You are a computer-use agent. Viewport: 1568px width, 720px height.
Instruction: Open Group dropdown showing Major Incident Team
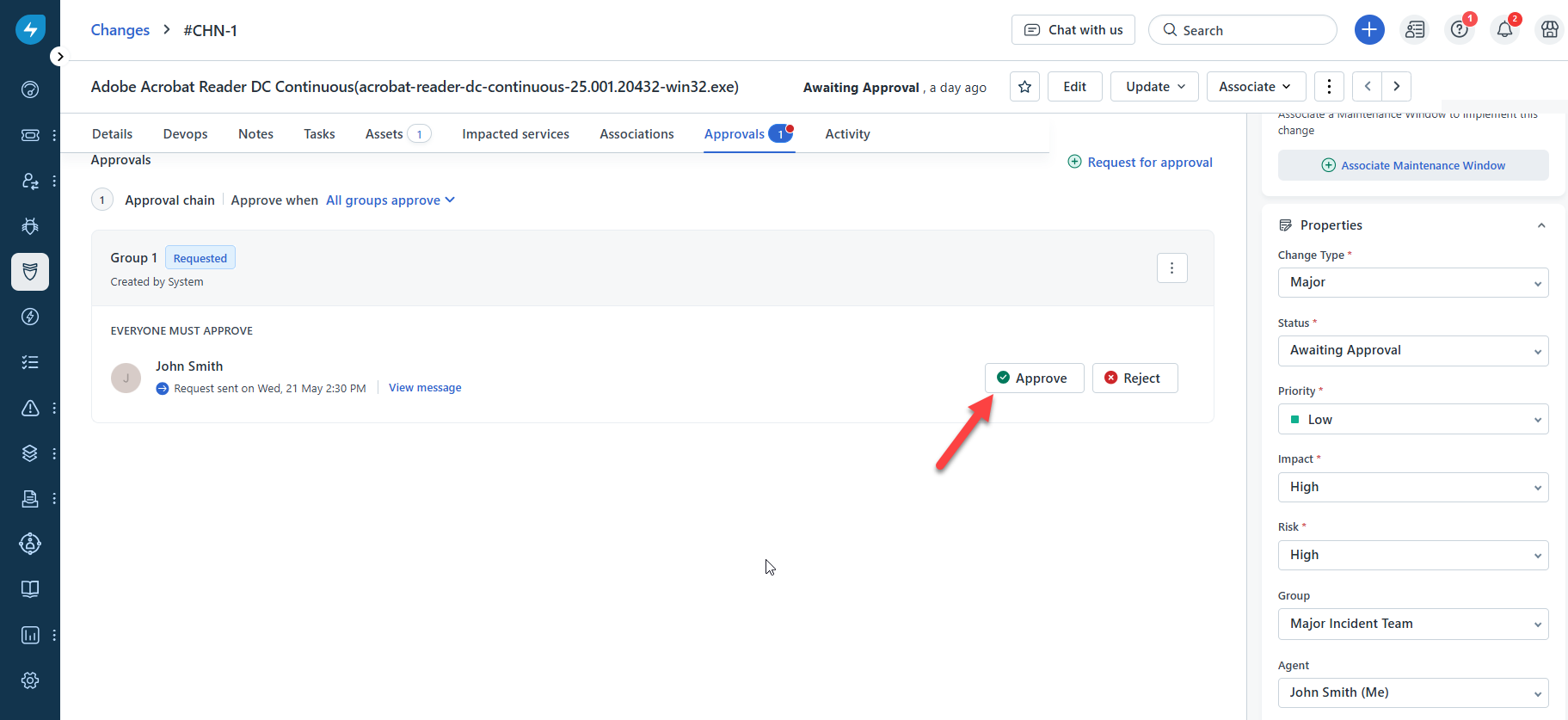pos(1413,625)
